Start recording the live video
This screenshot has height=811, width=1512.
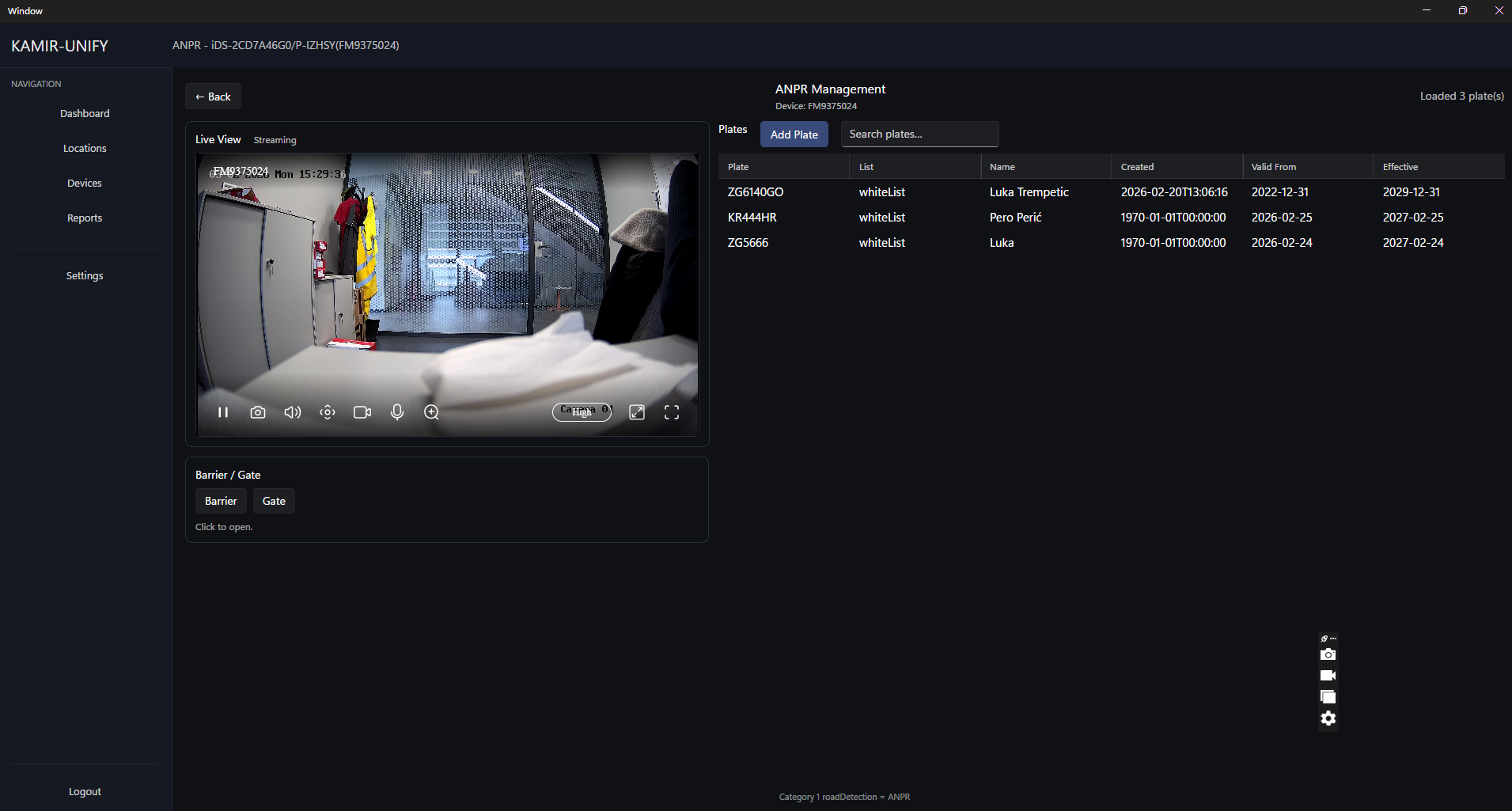coord(362,411)
